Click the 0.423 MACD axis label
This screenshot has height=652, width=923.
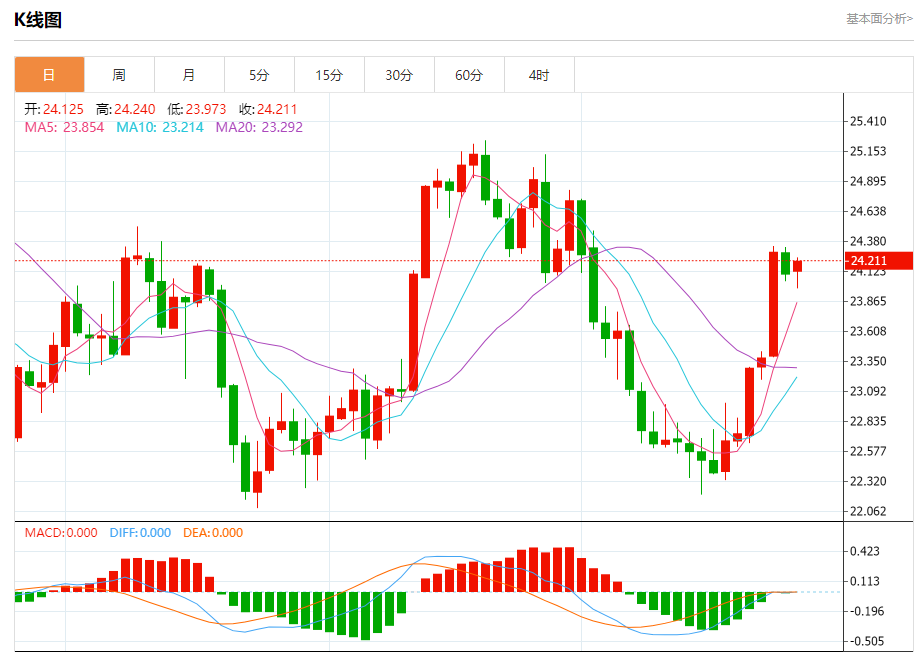[865, 551]
